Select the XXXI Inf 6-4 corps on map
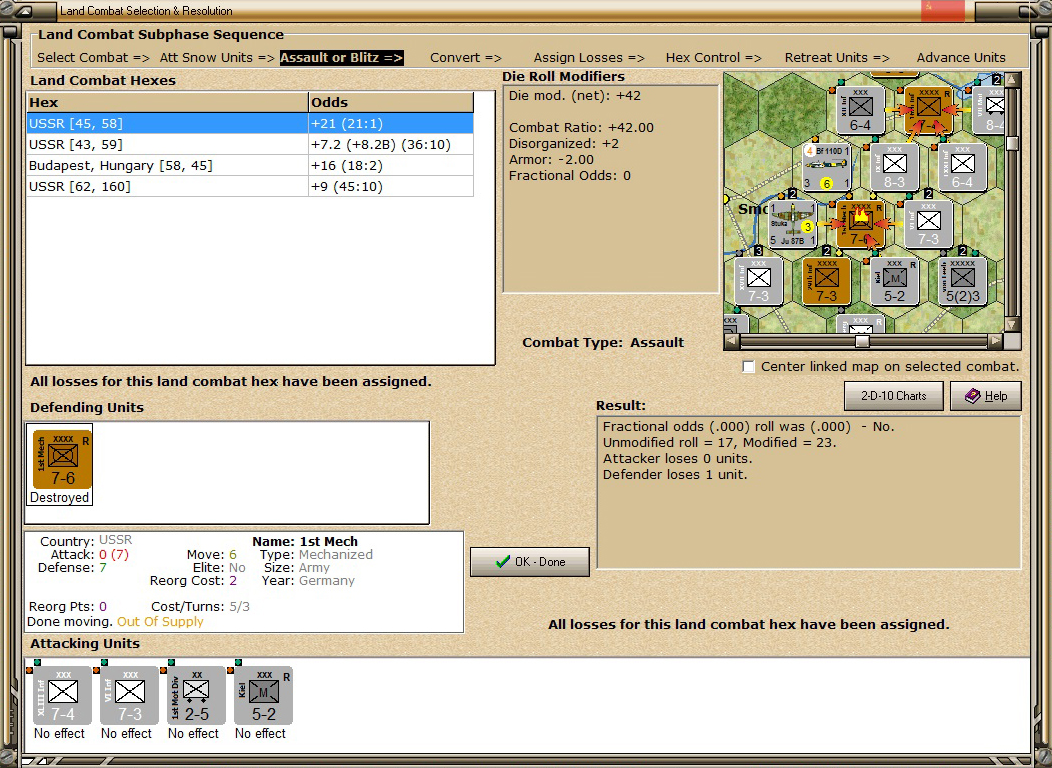The image size is (1052, 768). coord(962,168)
